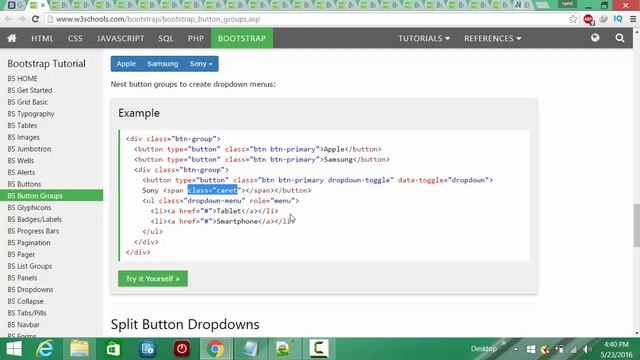The height and width of the screenshot is (360, 640).
Task: Open BS Jumbotron link
Action: click(29, 149)
